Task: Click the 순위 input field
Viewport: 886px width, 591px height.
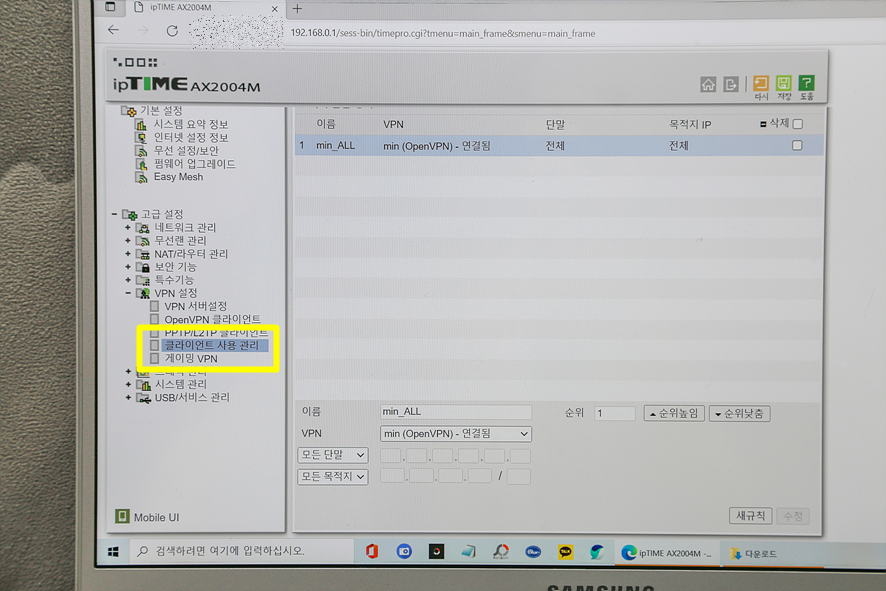Action: 615,414
